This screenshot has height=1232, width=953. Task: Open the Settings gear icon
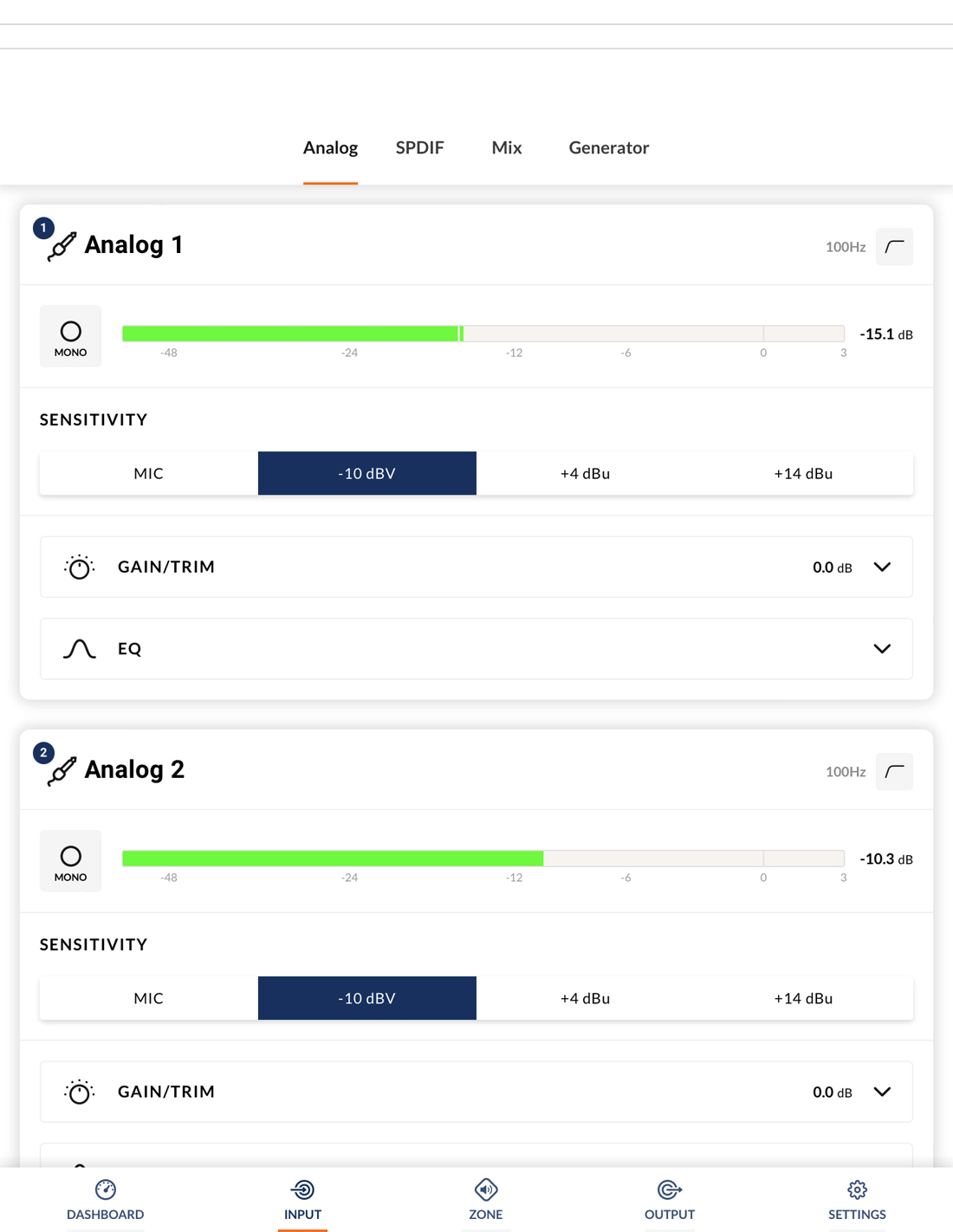click(857, 1190)
